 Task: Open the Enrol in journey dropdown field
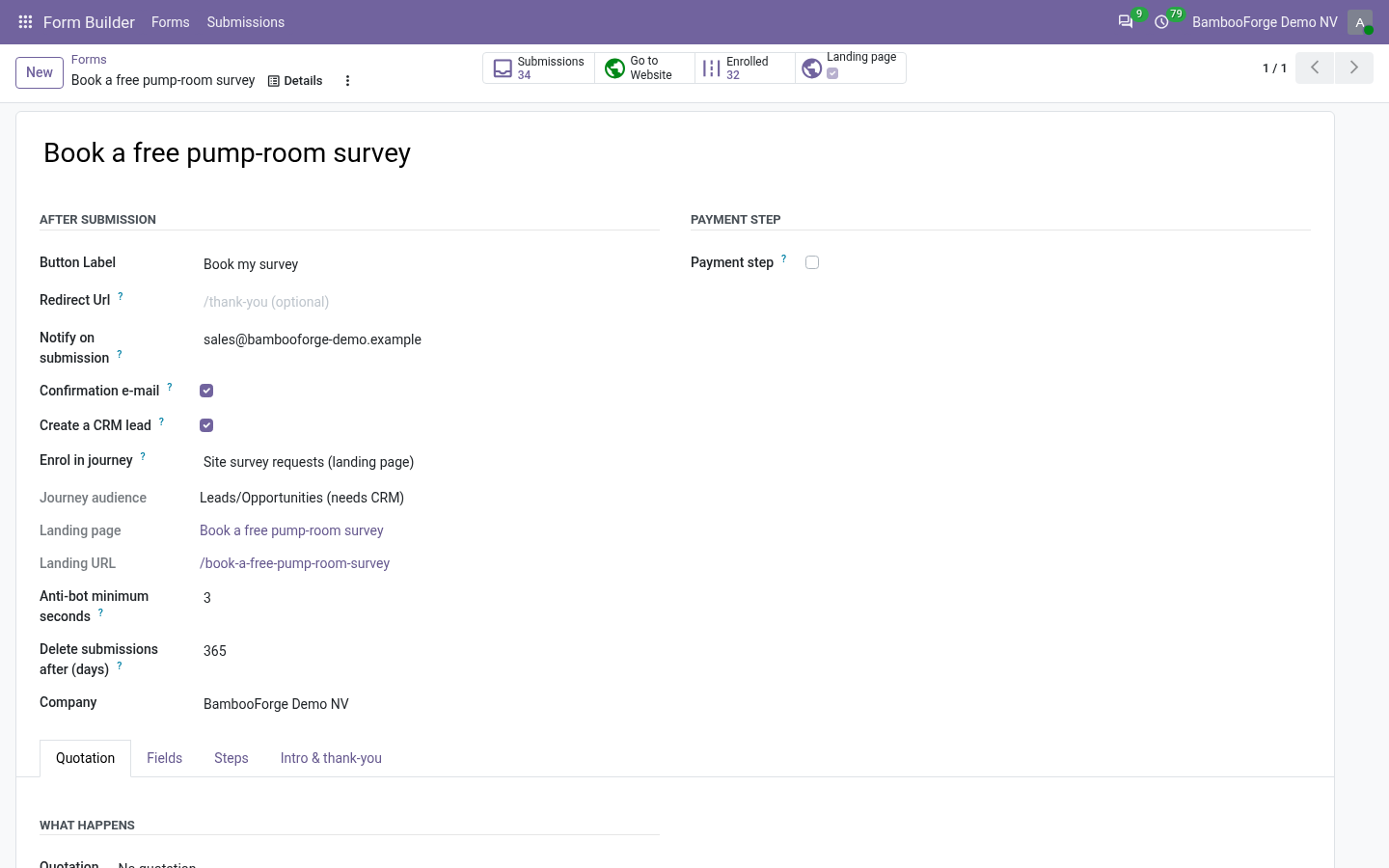(x=429, y=462)
